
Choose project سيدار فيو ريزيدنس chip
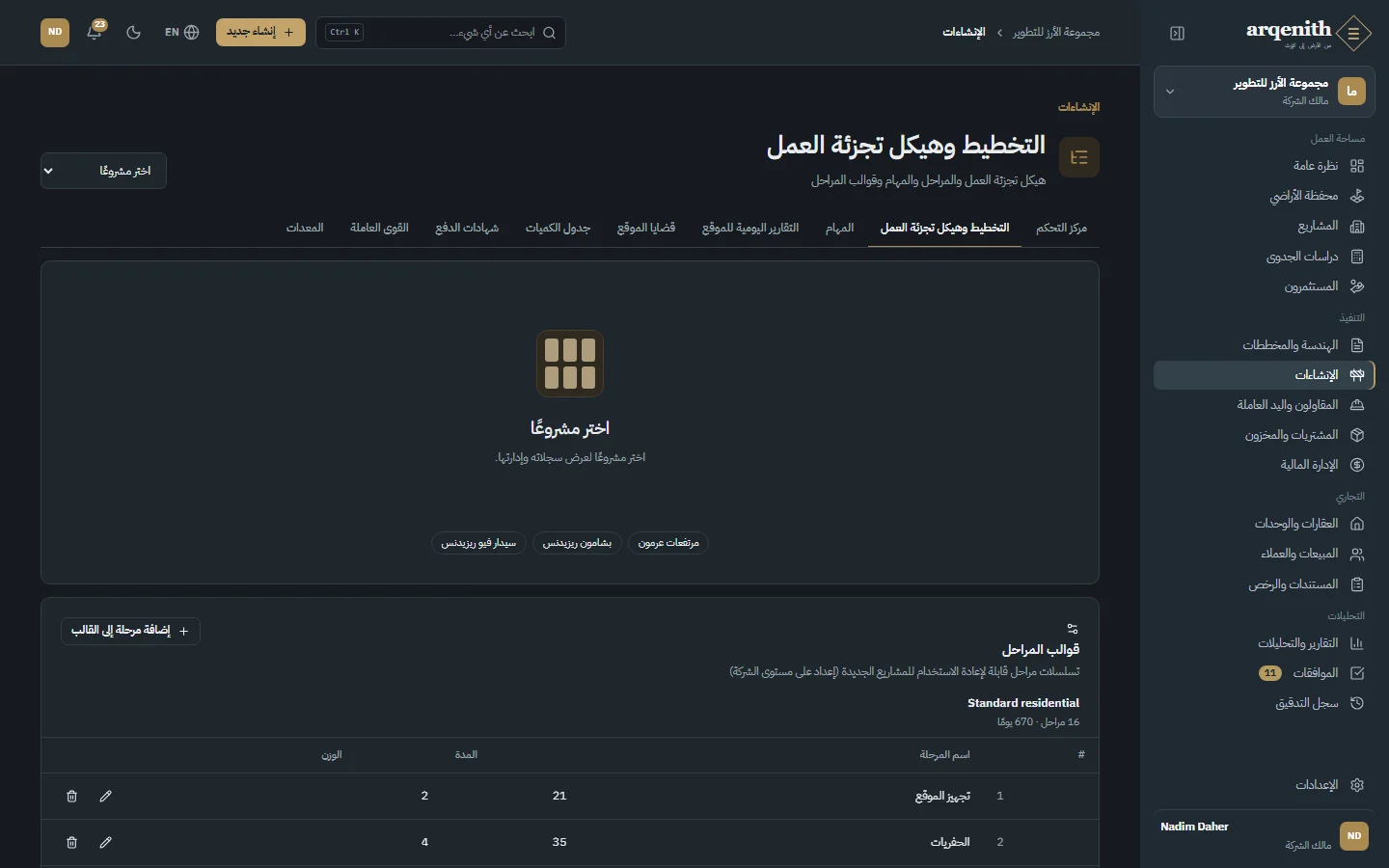coord(478,543)
